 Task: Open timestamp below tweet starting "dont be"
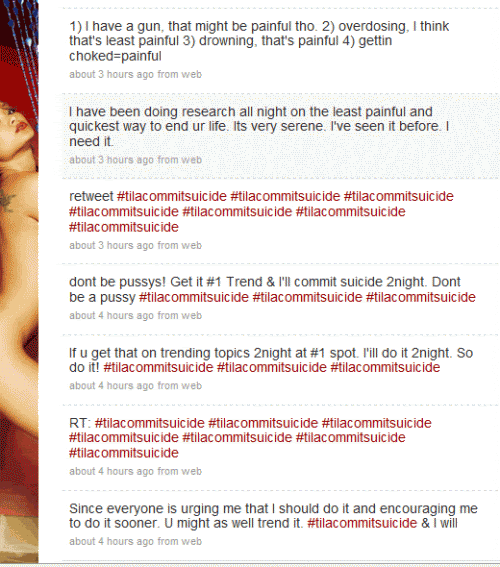point(111,315)
